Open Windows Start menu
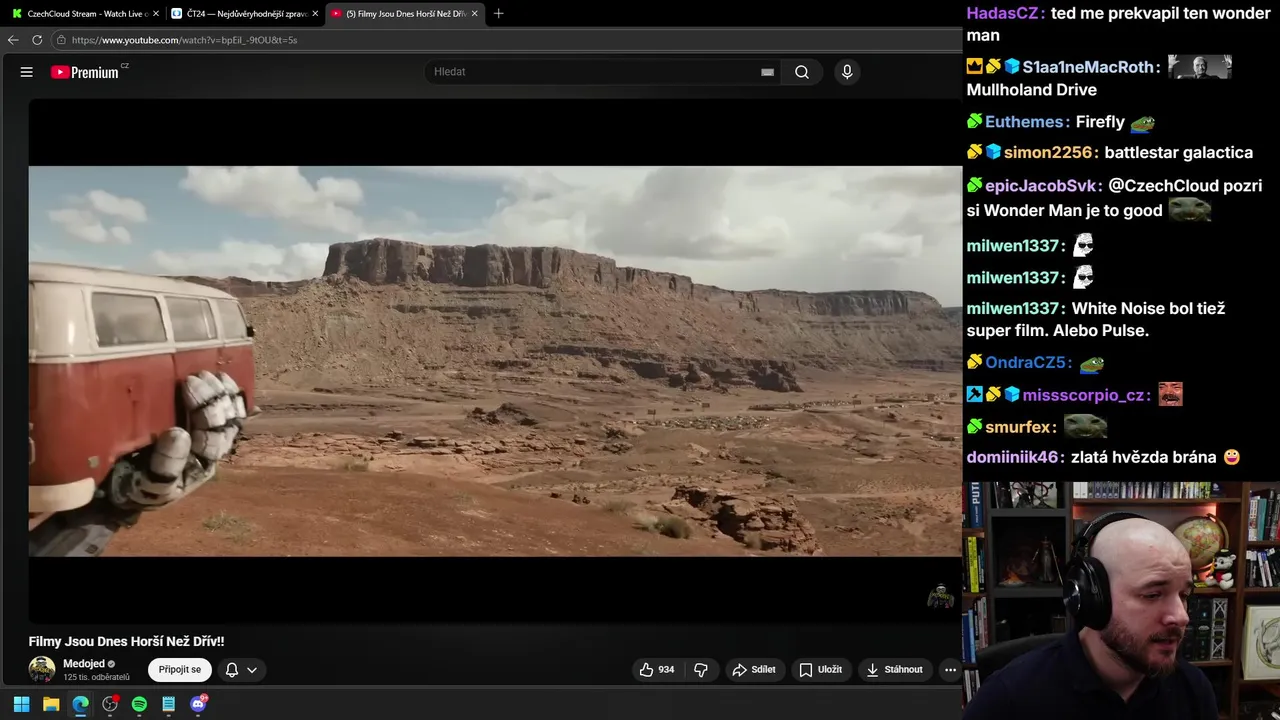Viewport: 1280px width, 720px height. (21, 704)
